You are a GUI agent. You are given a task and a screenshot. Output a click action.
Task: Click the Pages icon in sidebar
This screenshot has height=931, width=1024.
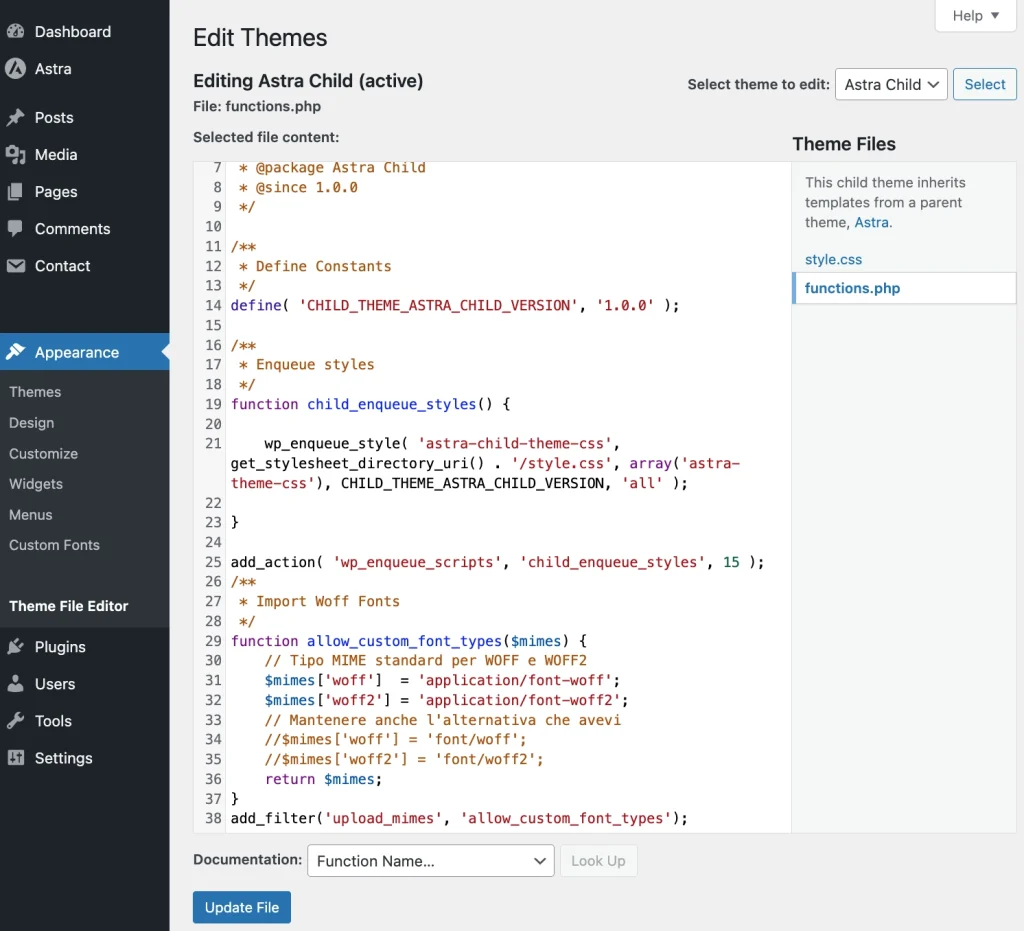coord(16,192)
